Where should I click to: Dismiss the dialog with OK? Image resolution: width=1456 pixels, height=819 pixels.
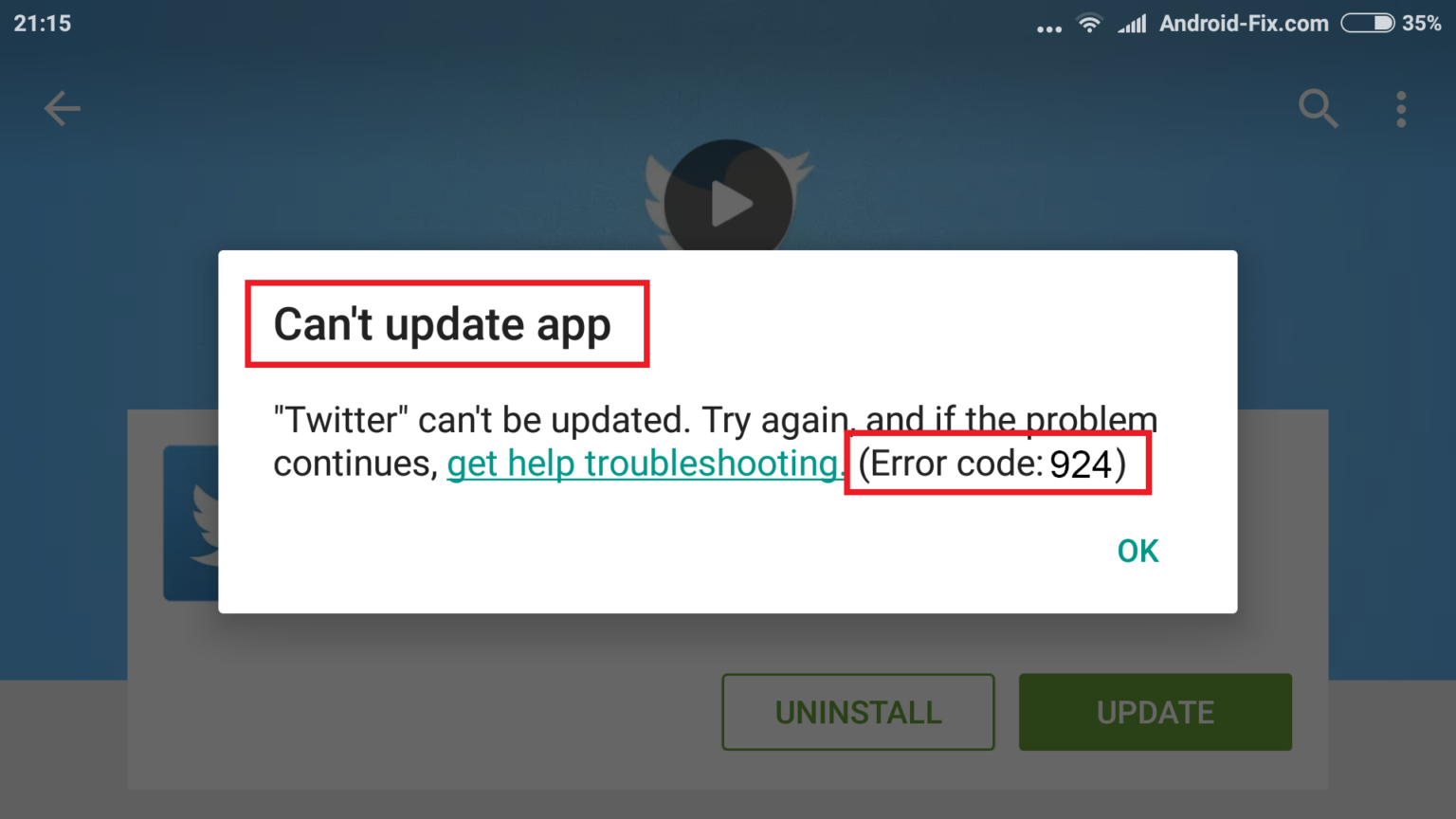(x=1137, y=551)
